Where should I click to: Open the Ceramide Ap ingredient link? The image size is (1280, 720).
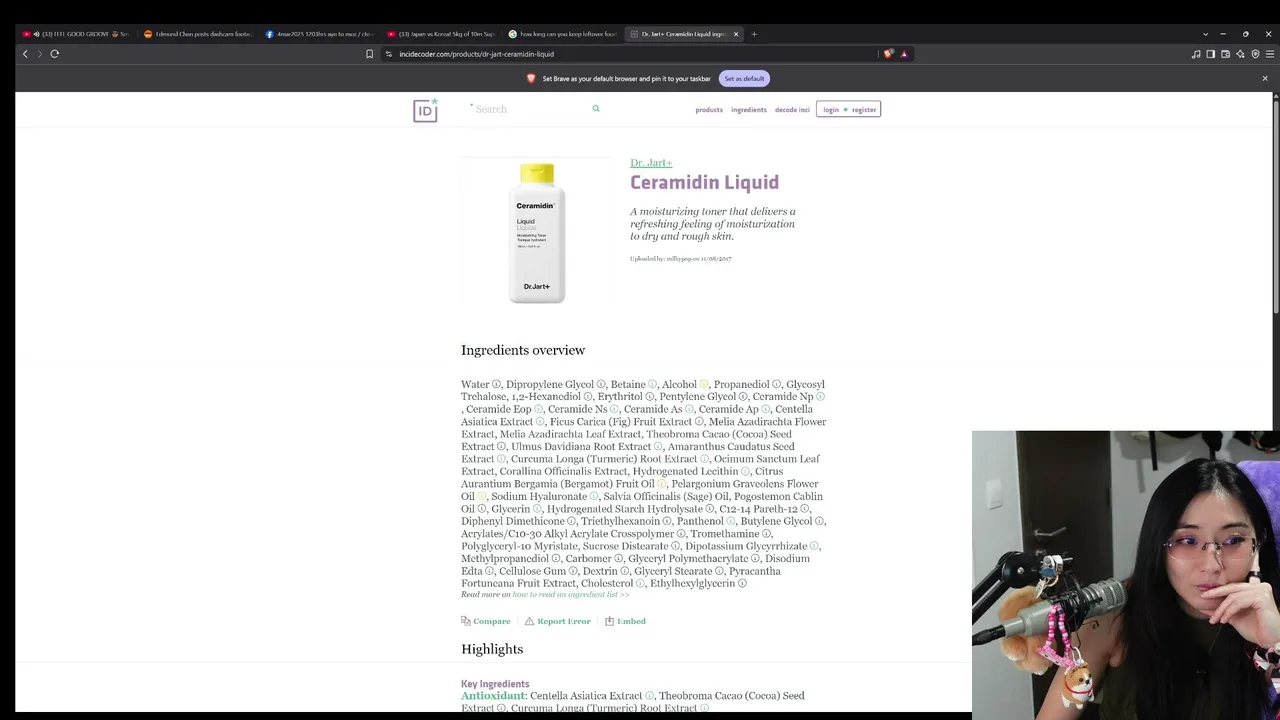pos(728,410)
